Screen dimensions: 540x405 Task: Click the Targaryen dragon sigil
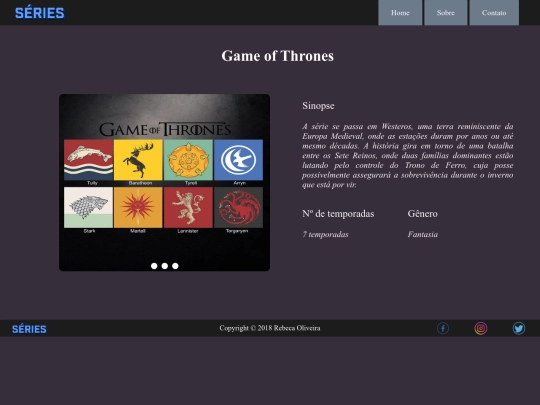coord(238,207)
